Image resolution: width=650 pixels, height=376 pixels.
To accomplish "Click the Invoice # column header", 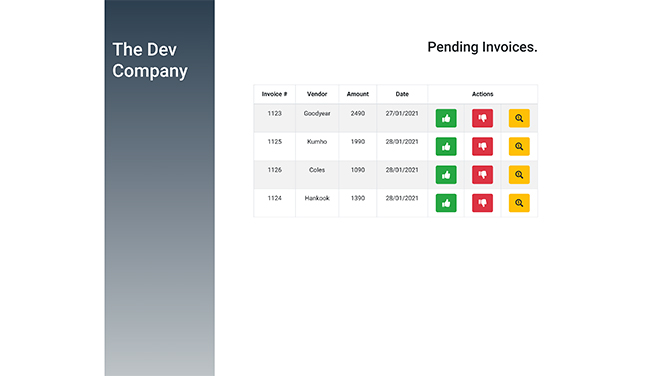I will (274, 94).
